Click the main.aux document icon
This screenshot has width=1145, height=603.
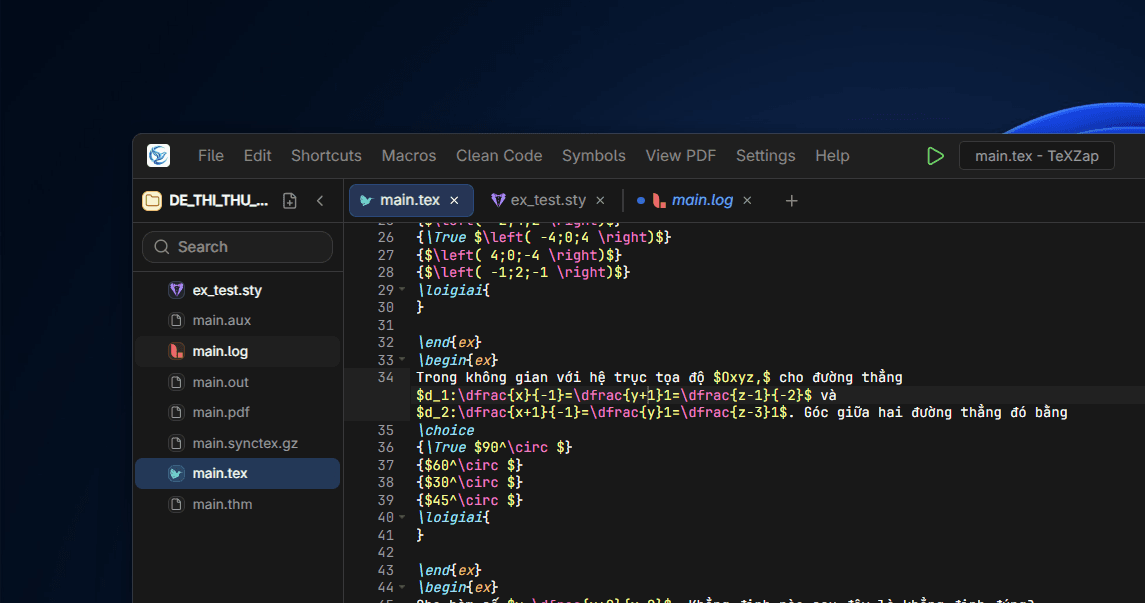tap(176, 320)
